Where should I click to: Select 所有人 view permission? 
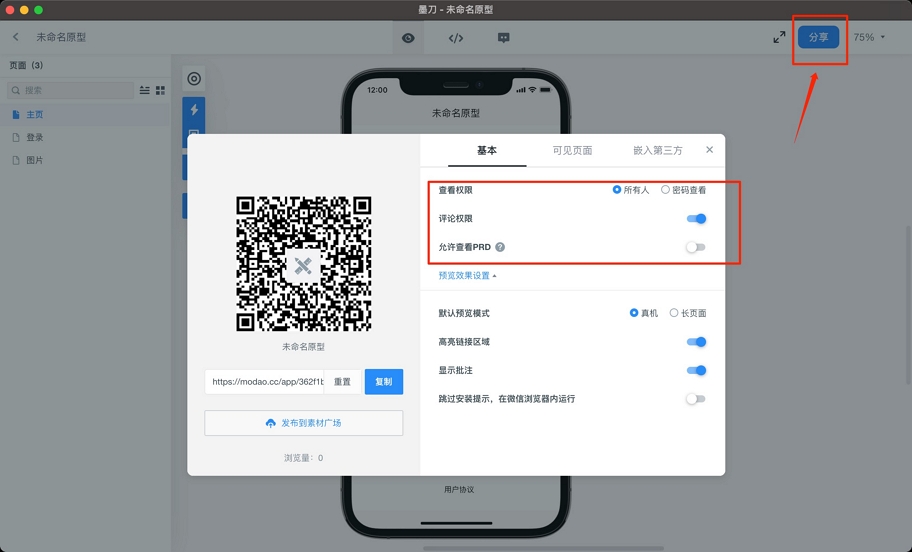630,190
